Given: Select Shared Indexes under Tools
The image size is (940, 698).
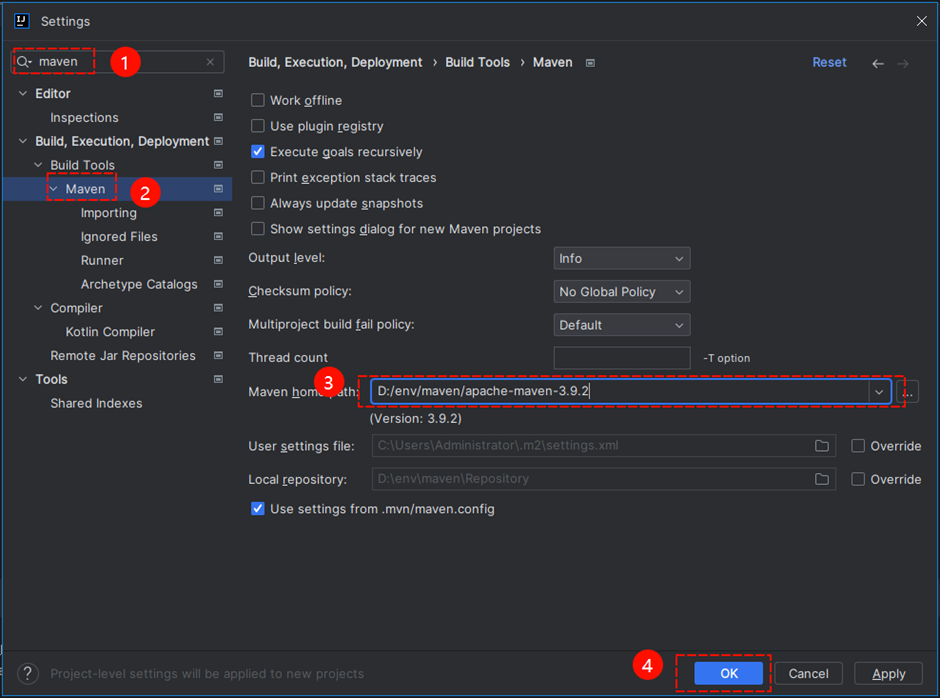Looking at the screenshot, I should coord(97,403).
